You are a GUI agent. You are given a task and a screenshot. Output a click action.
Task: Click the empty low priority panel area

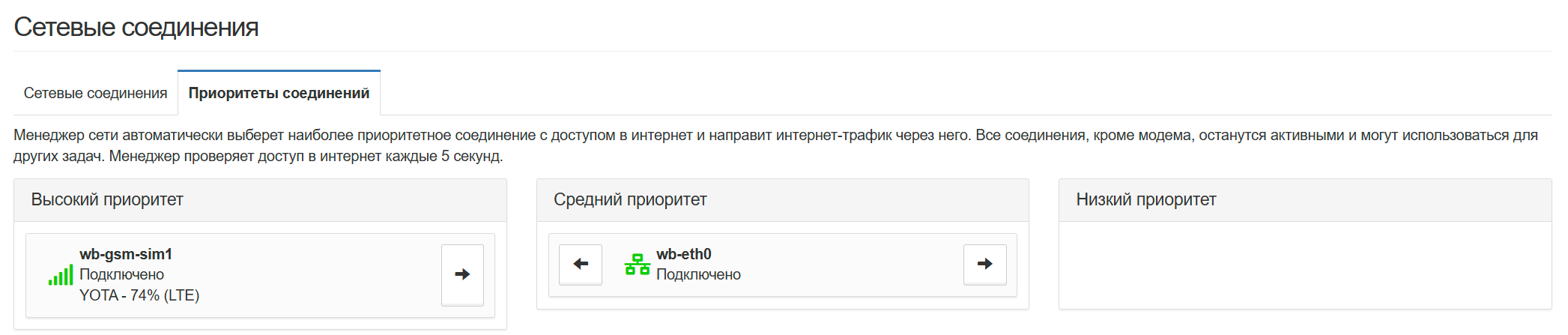tap(1304, 265)
